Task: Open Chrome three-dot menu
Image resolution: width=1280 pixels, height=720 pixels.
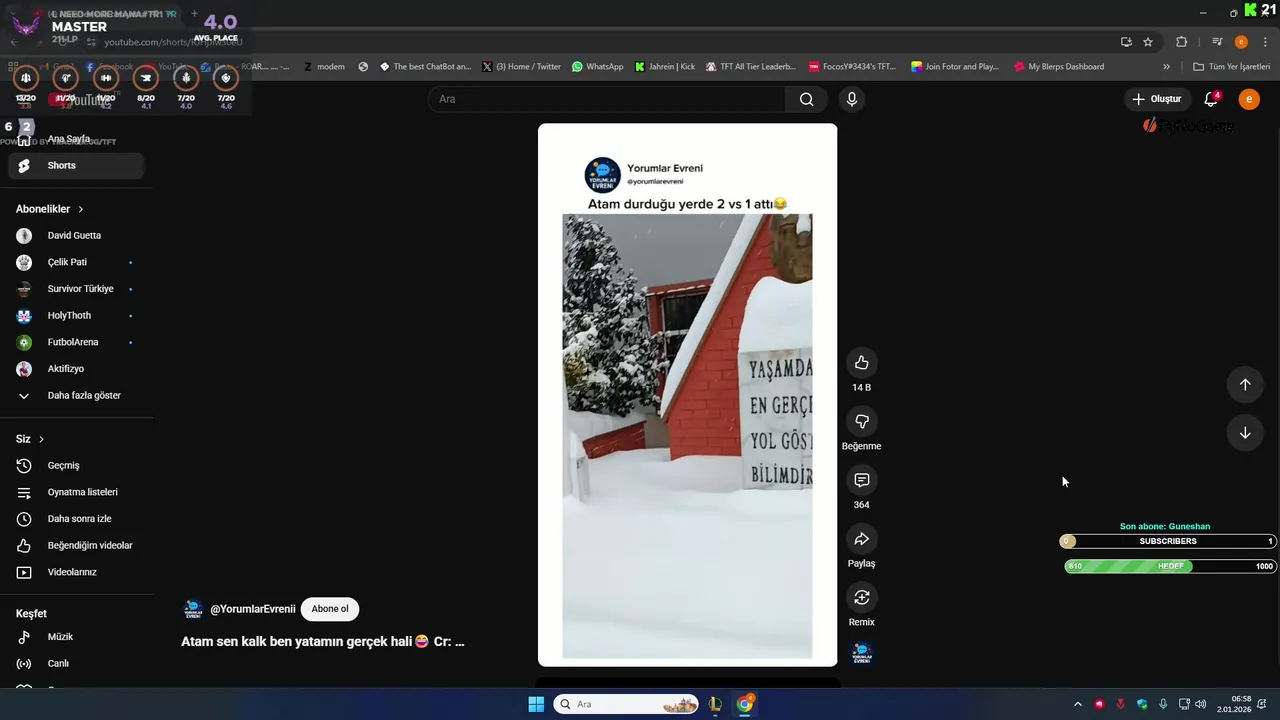Action: (1264, 42)
